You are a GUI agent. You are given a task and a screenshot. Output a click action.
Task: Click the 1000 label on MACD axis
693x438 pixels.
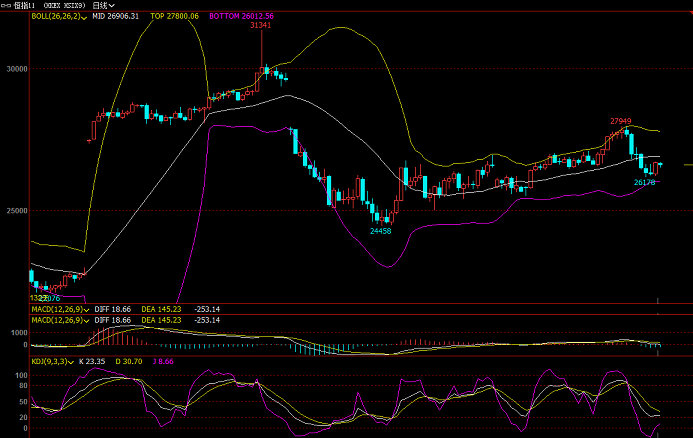(x=18, y=331)
